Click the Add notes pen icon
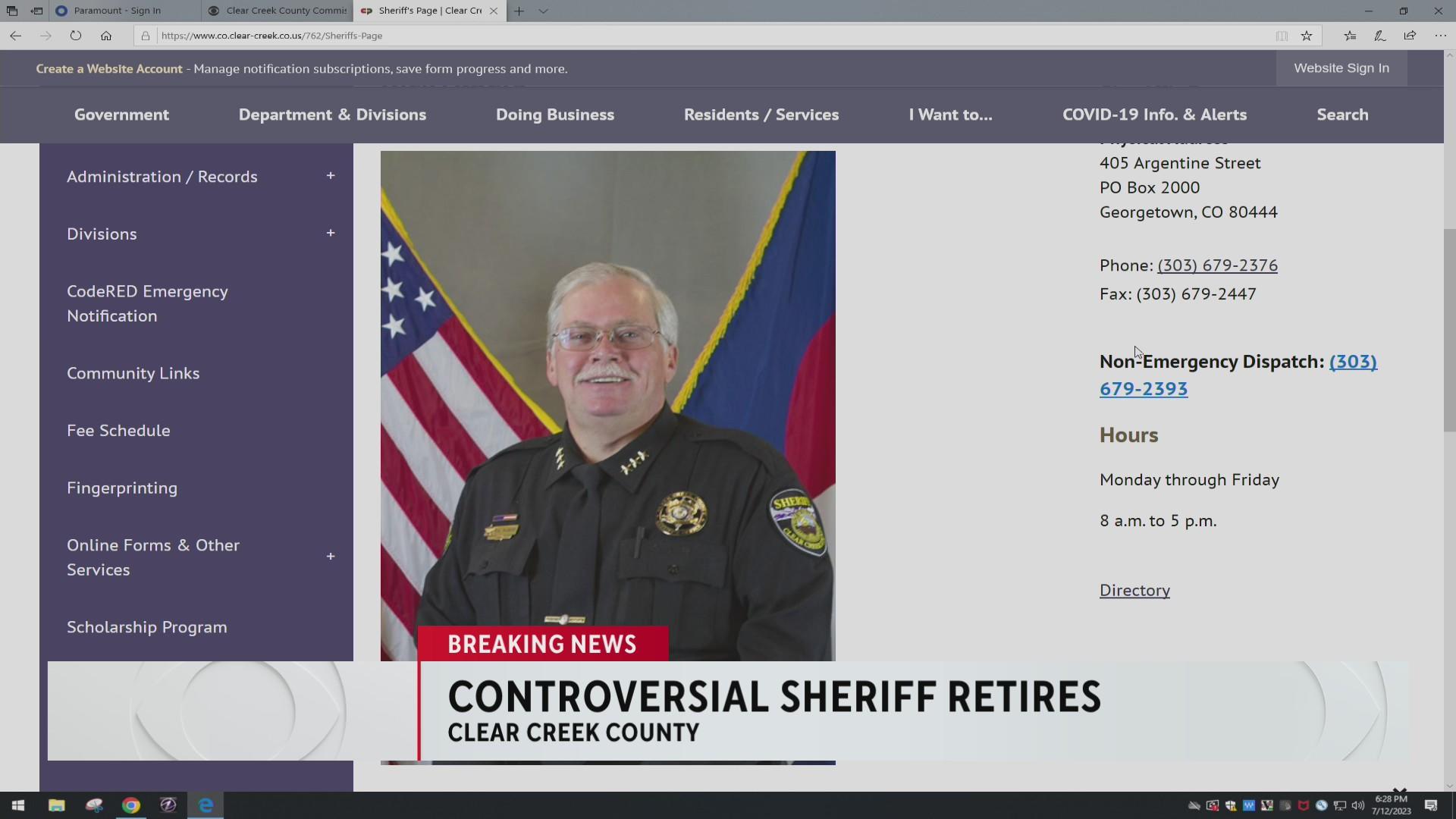This screenshot has height=819, width=1456. 1379,35
